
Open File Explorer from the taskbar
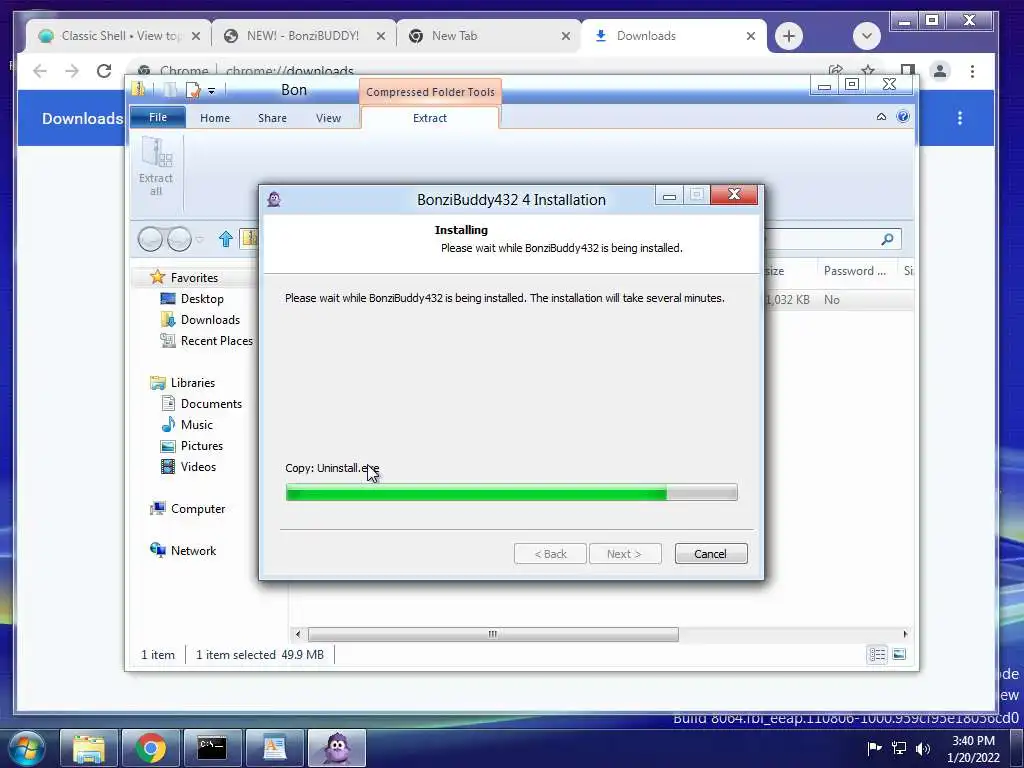pyautogui.click(x=89, y=748)
